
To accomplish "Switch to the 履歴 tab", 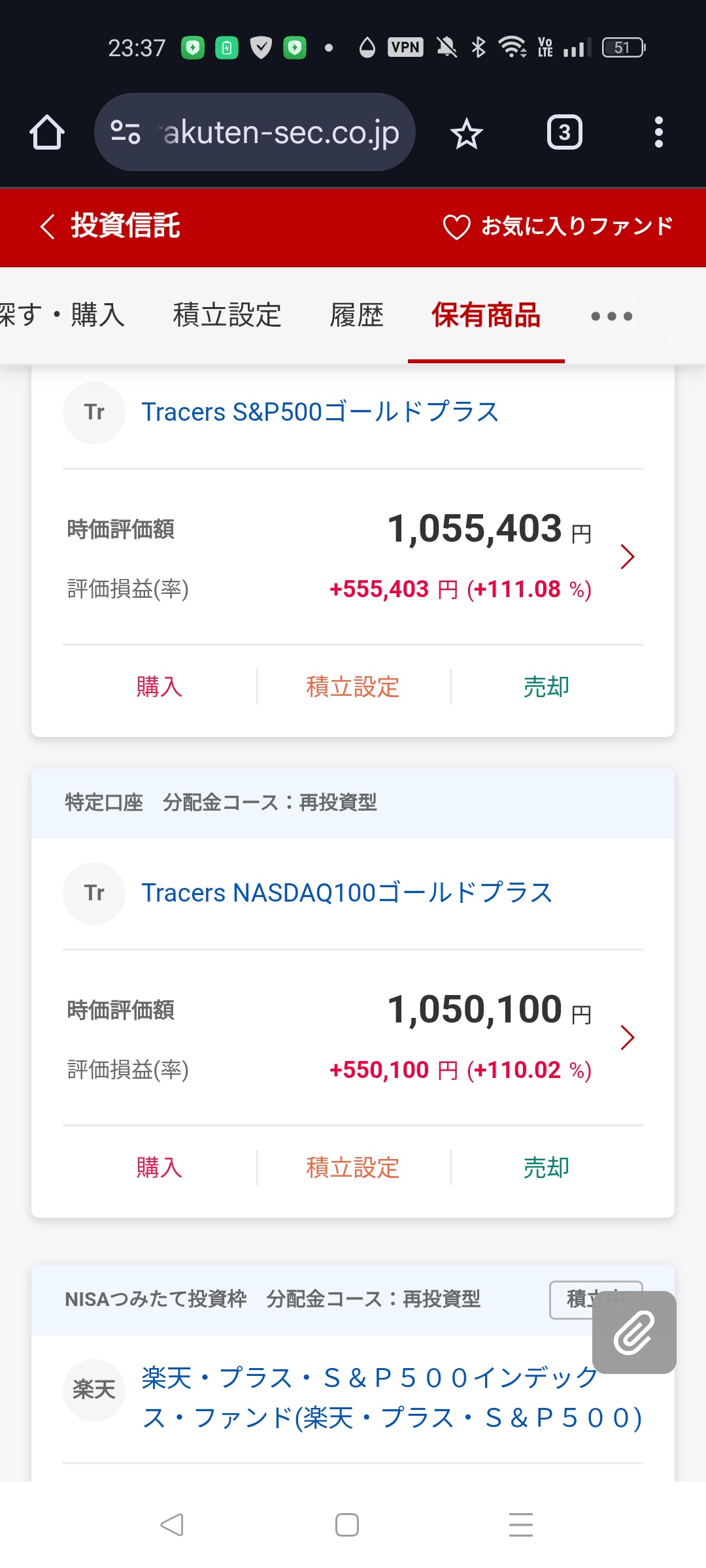I will pyautogui.click(x=356, y=316).
